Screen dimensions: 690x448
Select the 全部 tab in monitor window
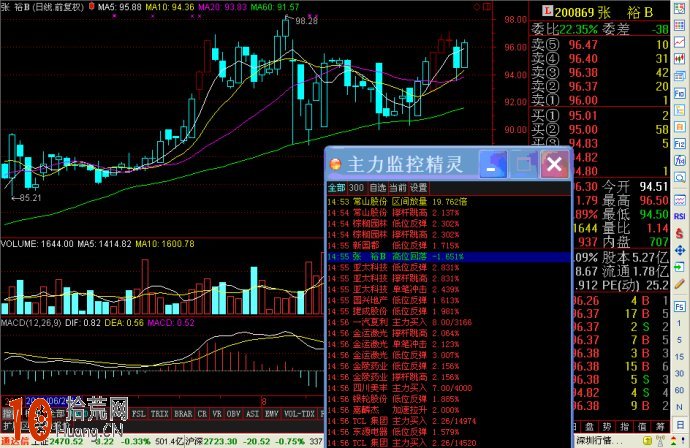pyautogui.click(x=337, y=188)
